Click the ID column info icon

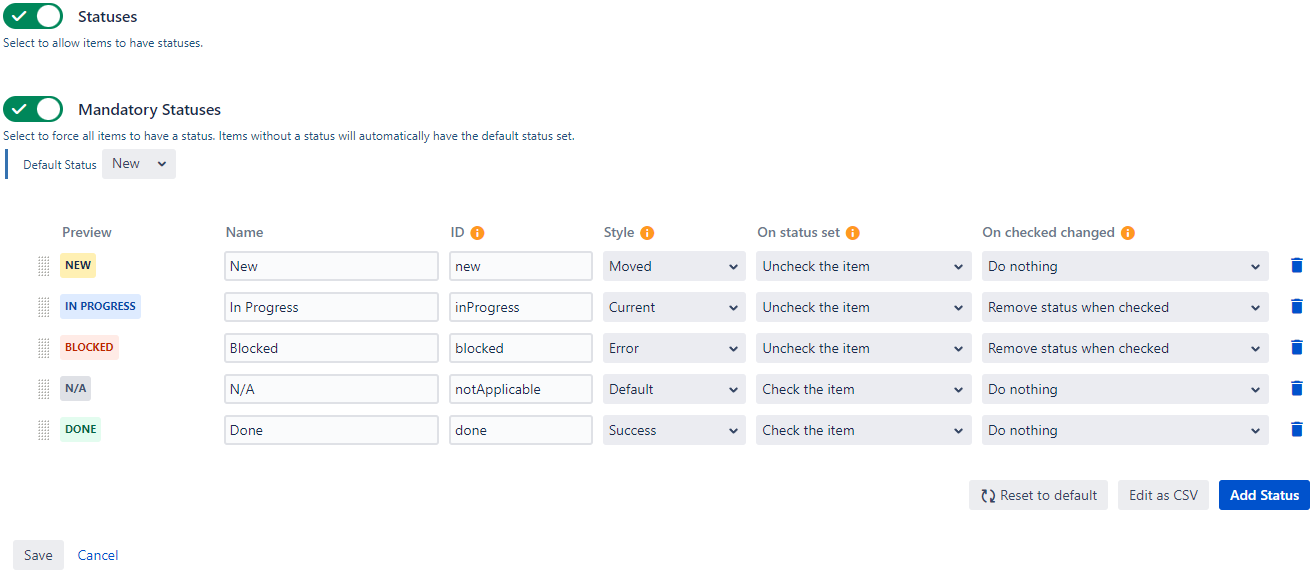click(477, 233)
